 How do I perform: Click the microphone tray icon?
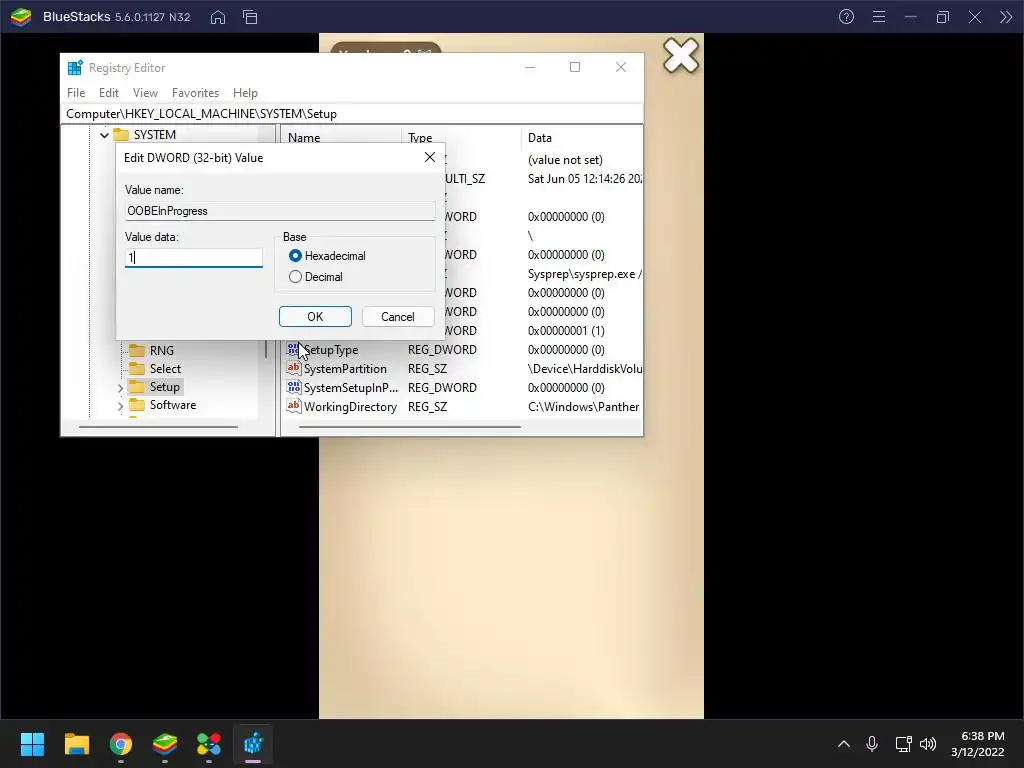[x=872, y=744]
